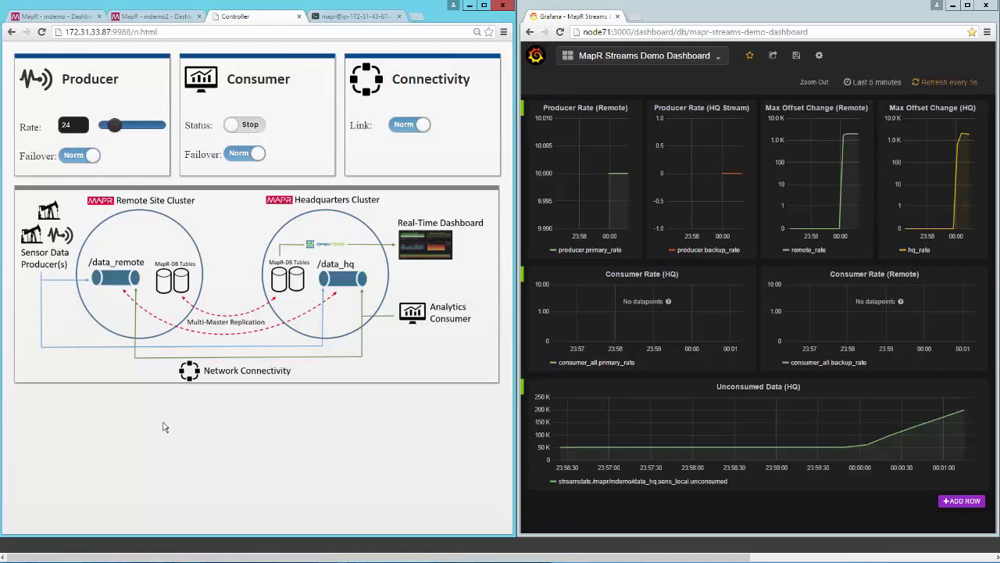The width and height of the screenshot is (1000, 563).
Task: Click the Remote Site MapR-DB Tables icon
Action: pyautogui.click(x=172, y=281)
